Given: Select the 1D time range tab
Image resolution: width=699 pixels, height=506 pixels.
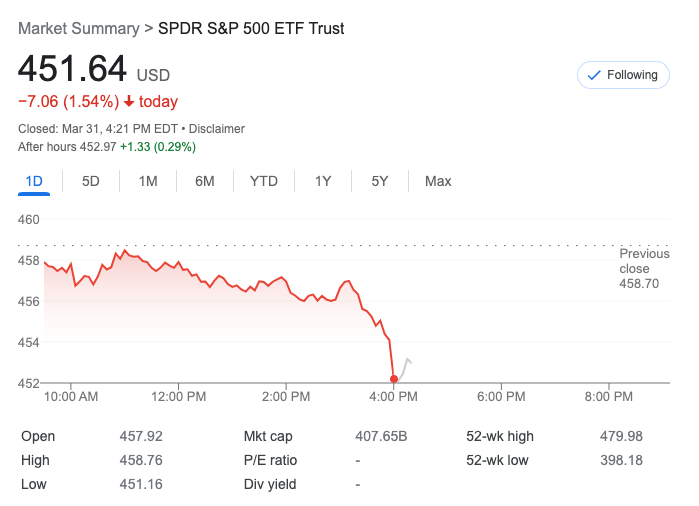Looking at the screenshot, I should 34,181.
